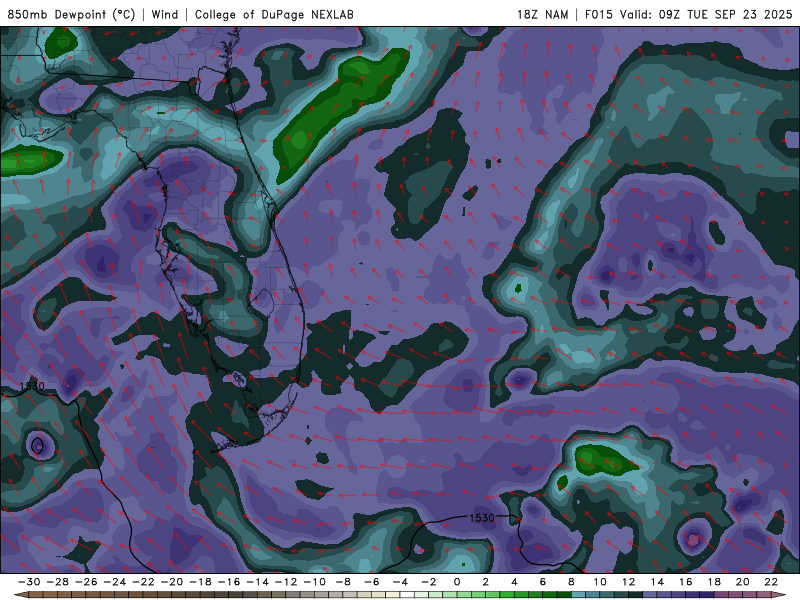Screen dimensions: 800x600
Task: Select the "-10" legend value
Action: click(x=315, y=582)
